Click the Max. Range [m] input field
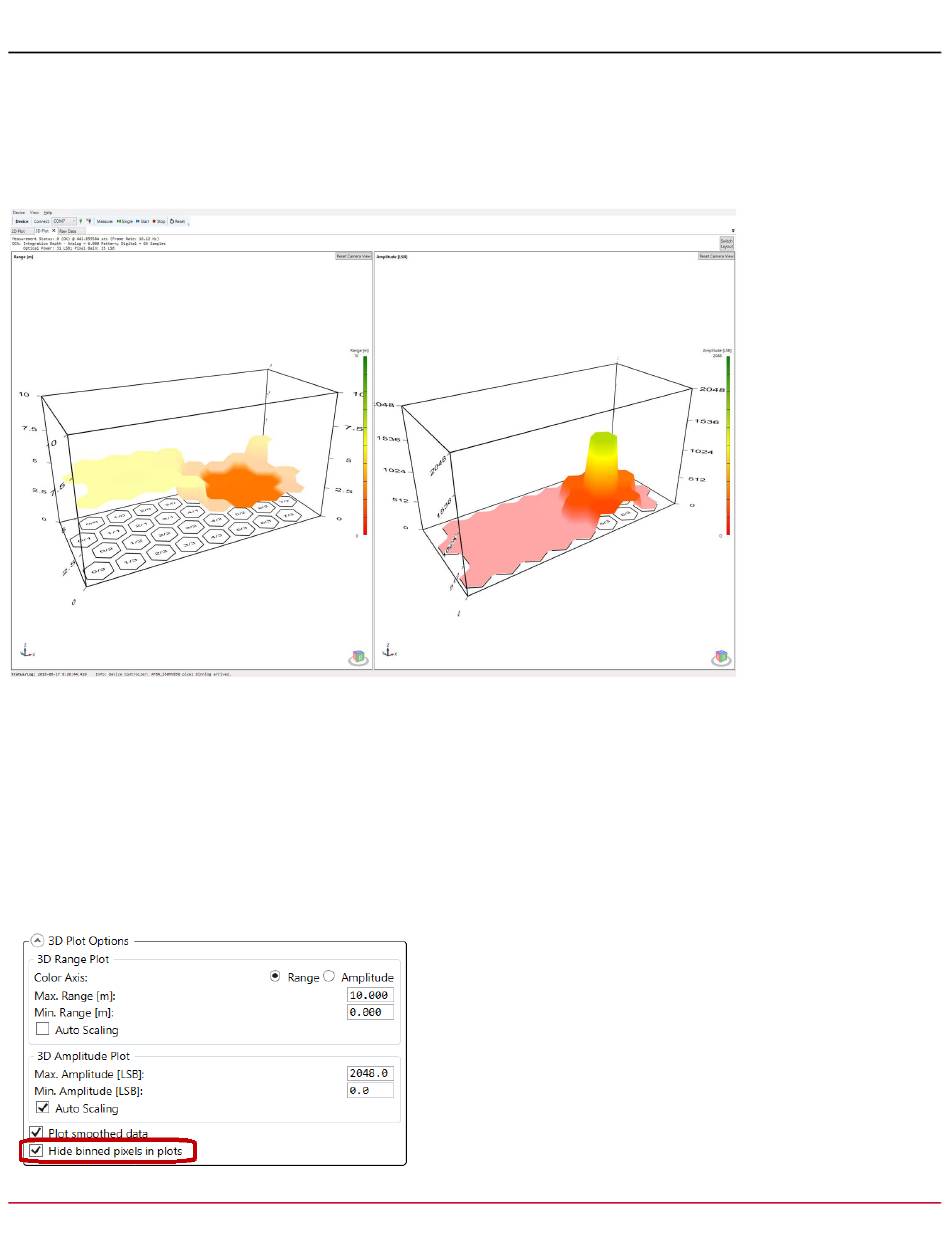This screenshot has height=1260, width=950. click(369, 995)
